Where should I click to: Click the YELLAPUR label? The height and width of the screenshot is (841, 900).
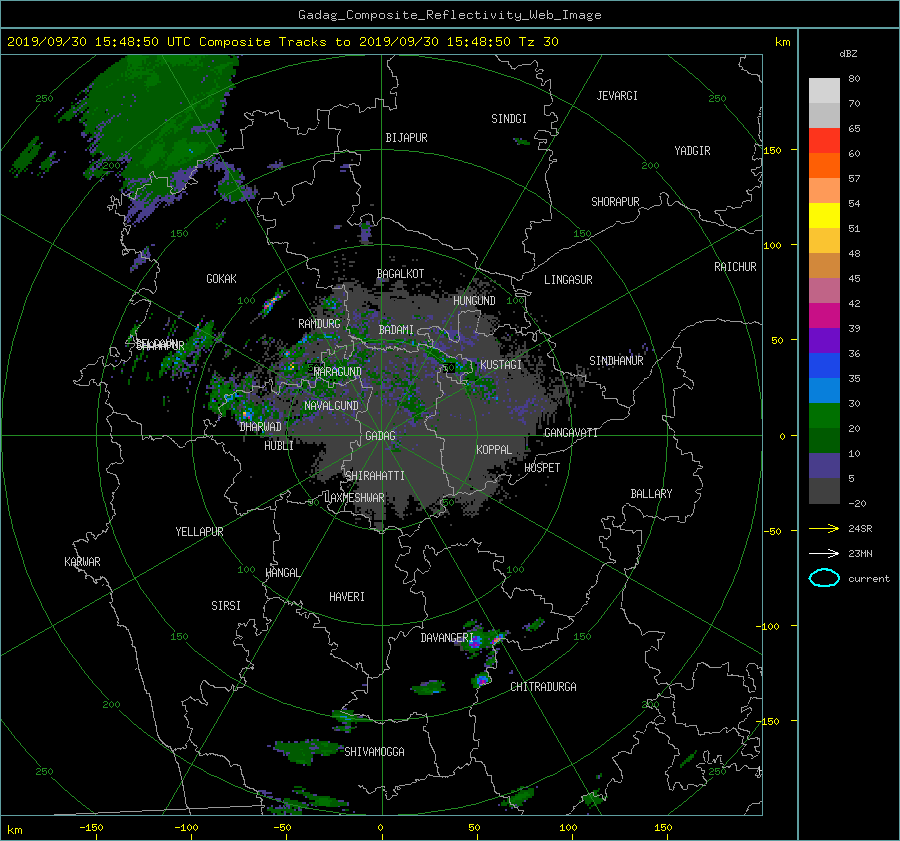199,532
